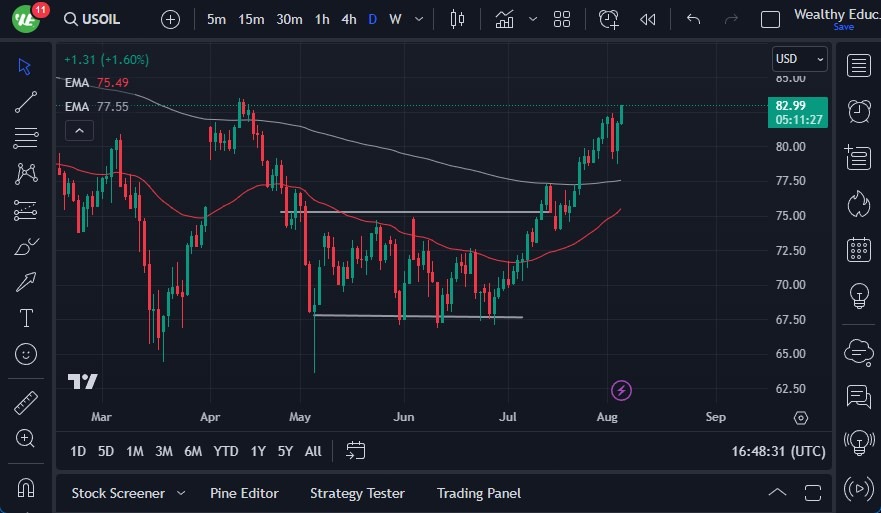Pick the text annotation tool
This screenshot has width=881, height=513.
(26, 318)
